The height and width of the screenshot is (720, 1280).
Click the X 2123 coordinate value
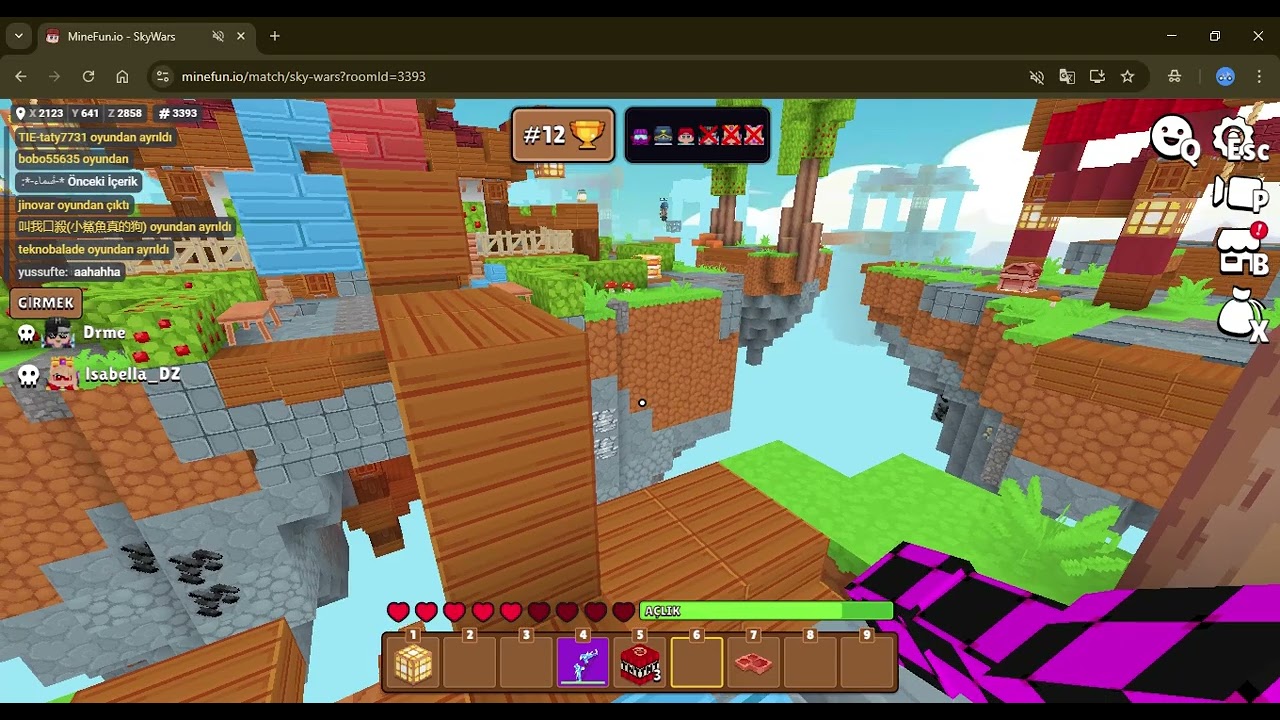click(46, 114)
